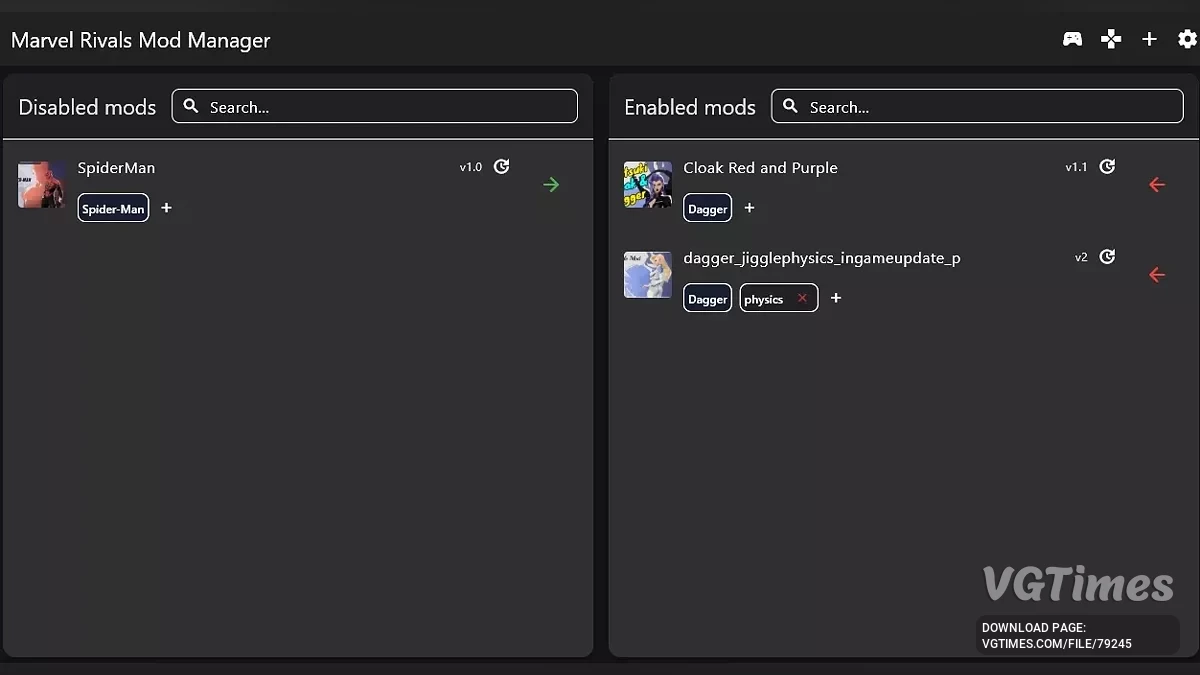Add a tag to the SpiderMan mod
1200x675 pixels.
pos(167,208)
